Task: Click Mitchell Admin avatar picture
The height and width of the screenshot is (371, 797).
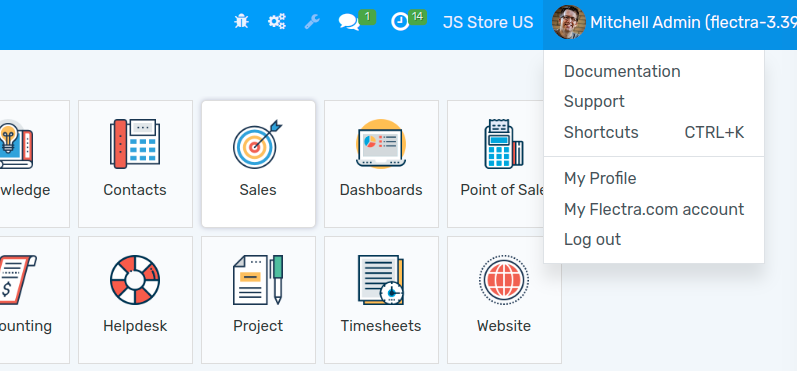Action: point(569,22)
